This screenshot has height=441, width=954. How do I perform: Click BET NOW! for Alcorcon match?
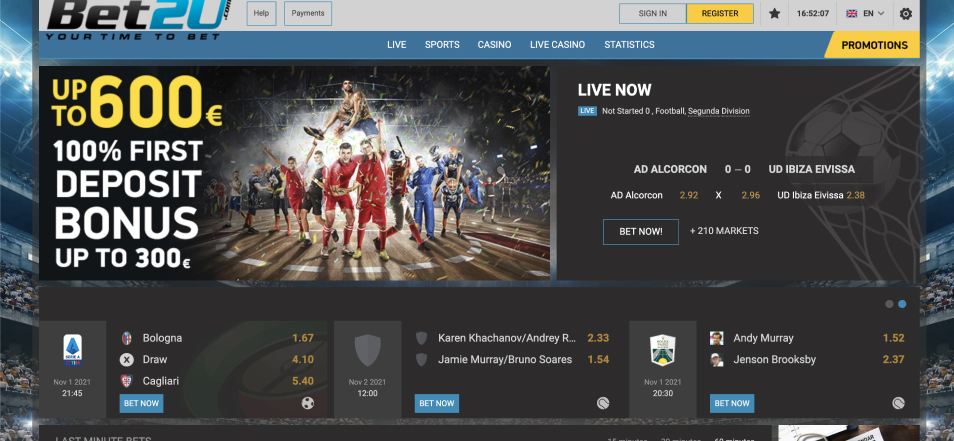click(641, 232)
